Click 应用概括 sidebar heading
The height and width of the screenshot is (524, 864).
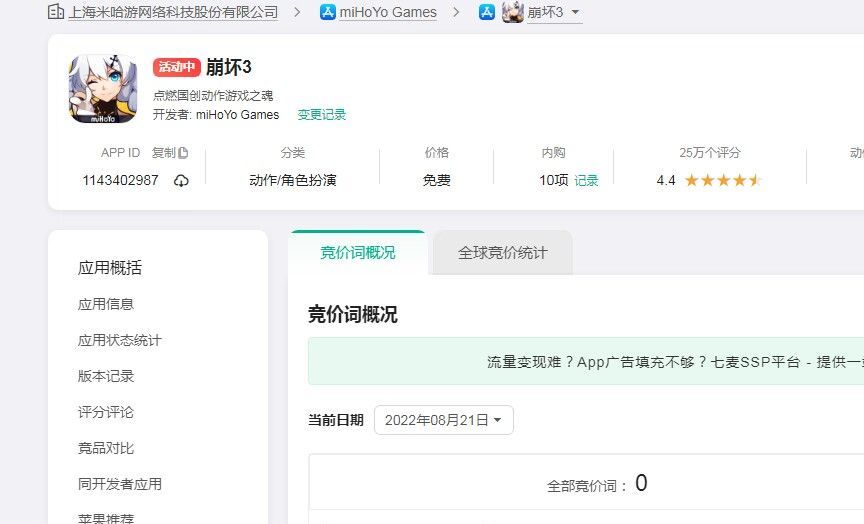coord(110,268)
